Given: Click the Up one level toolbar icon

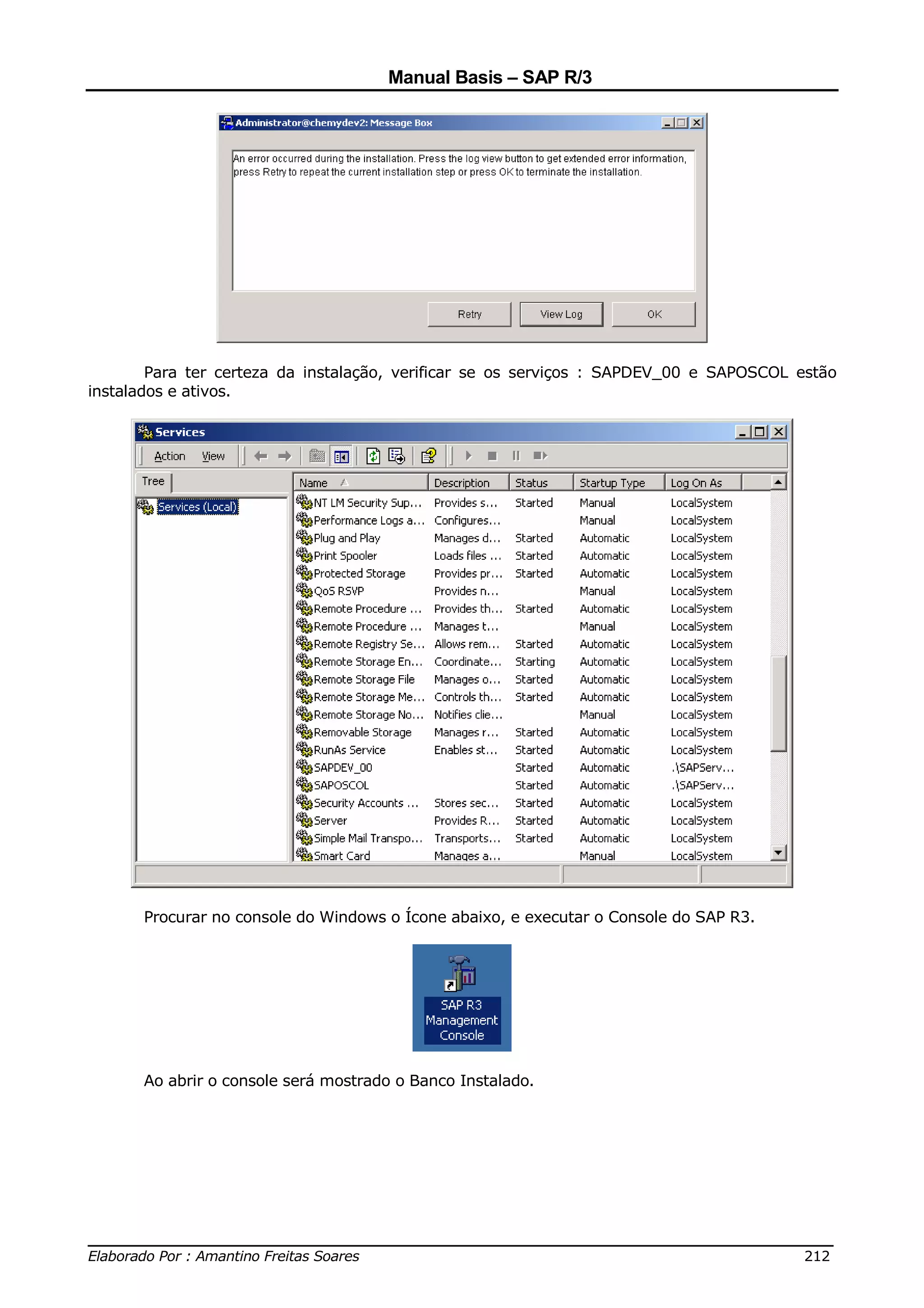Looking at the screenshot, I should tap(317, 456).
